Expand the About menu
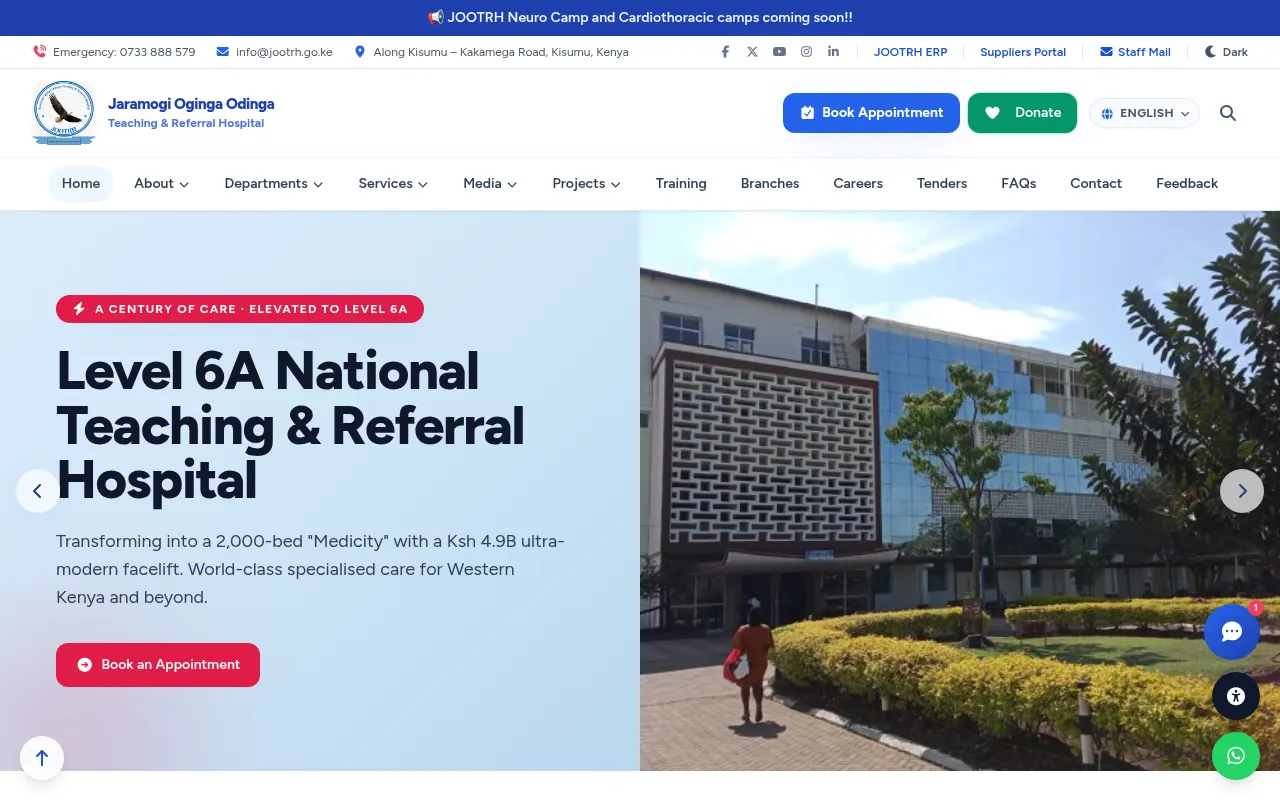This screenshot has width=1280, height=800. point(162,184)
